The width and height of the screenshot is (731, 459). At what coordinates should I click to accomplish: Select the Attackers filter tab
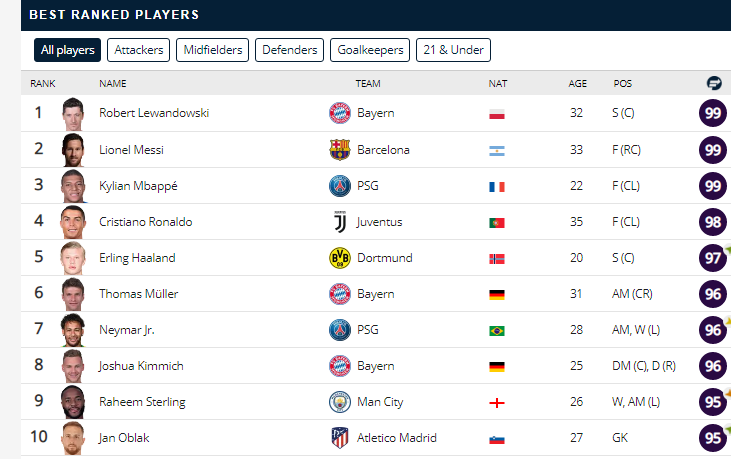point(138,50)
